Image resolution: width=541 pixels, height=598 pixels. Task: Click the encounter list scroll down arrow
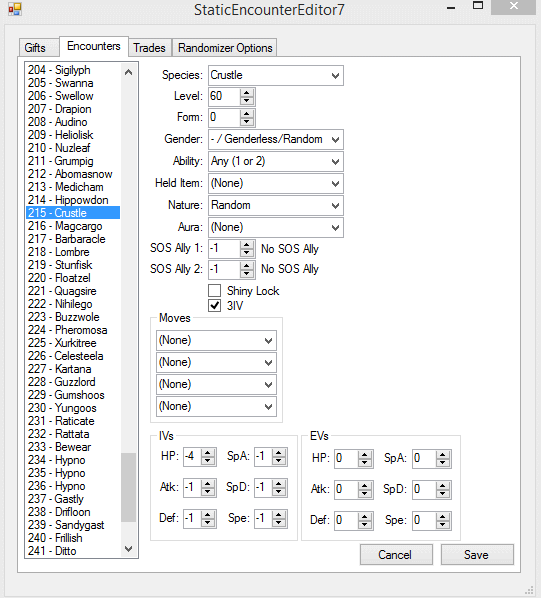(x=128, y=549)
